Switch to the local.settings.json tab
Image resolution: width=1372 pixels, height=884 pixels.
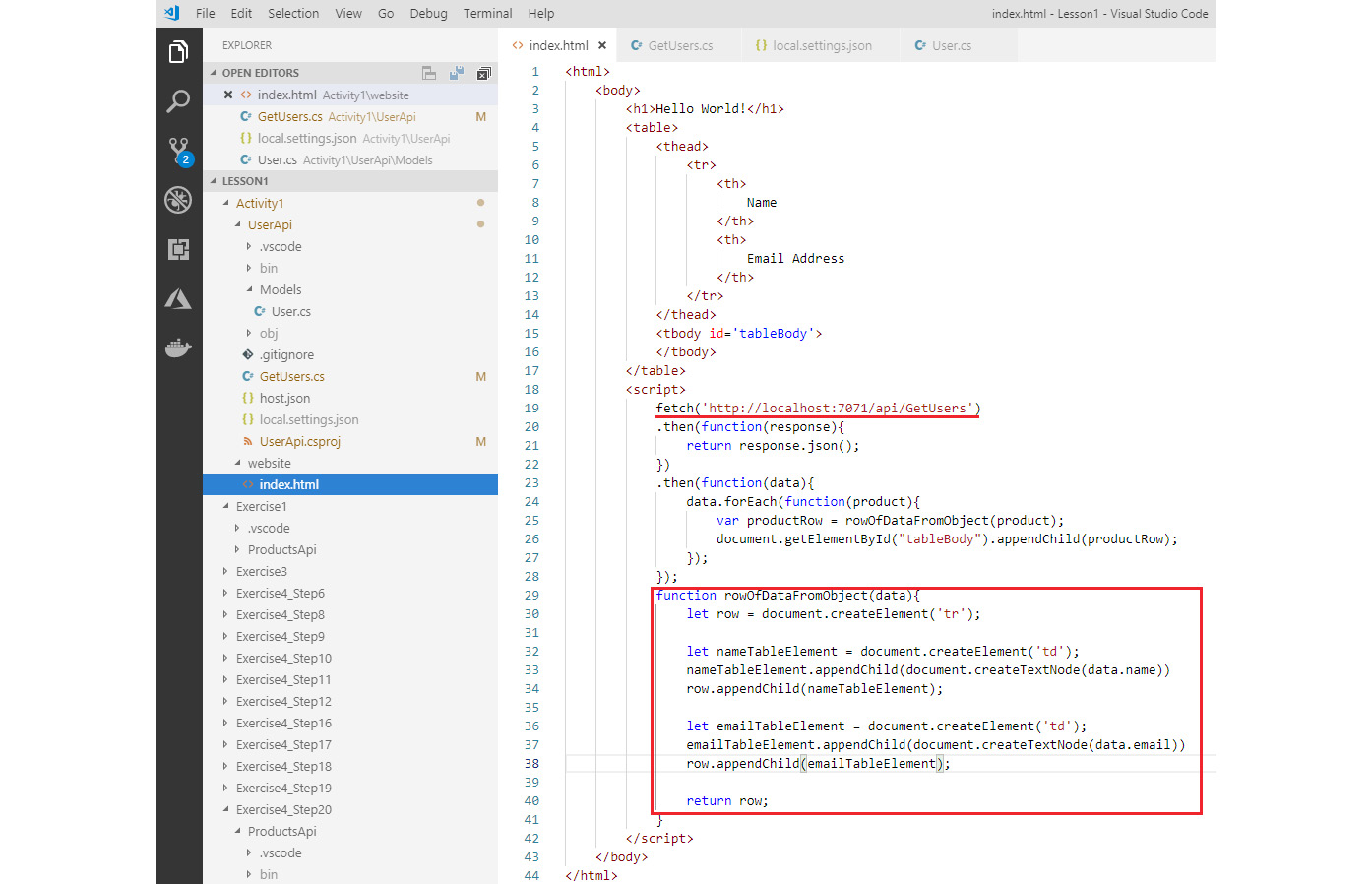[x=822, y=45]
